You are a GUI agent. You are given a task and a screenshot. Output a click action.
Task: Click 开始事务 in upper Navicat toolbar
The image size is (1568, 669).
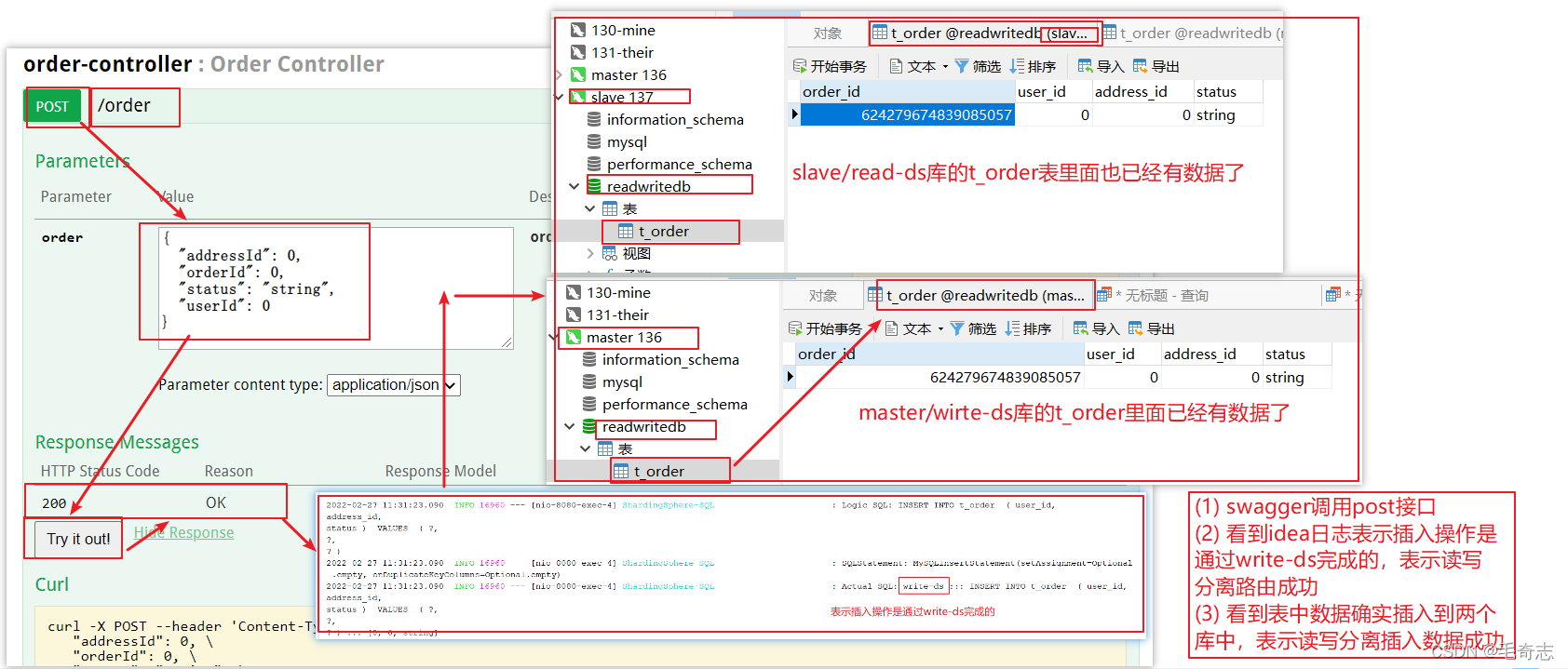(830, 66)
